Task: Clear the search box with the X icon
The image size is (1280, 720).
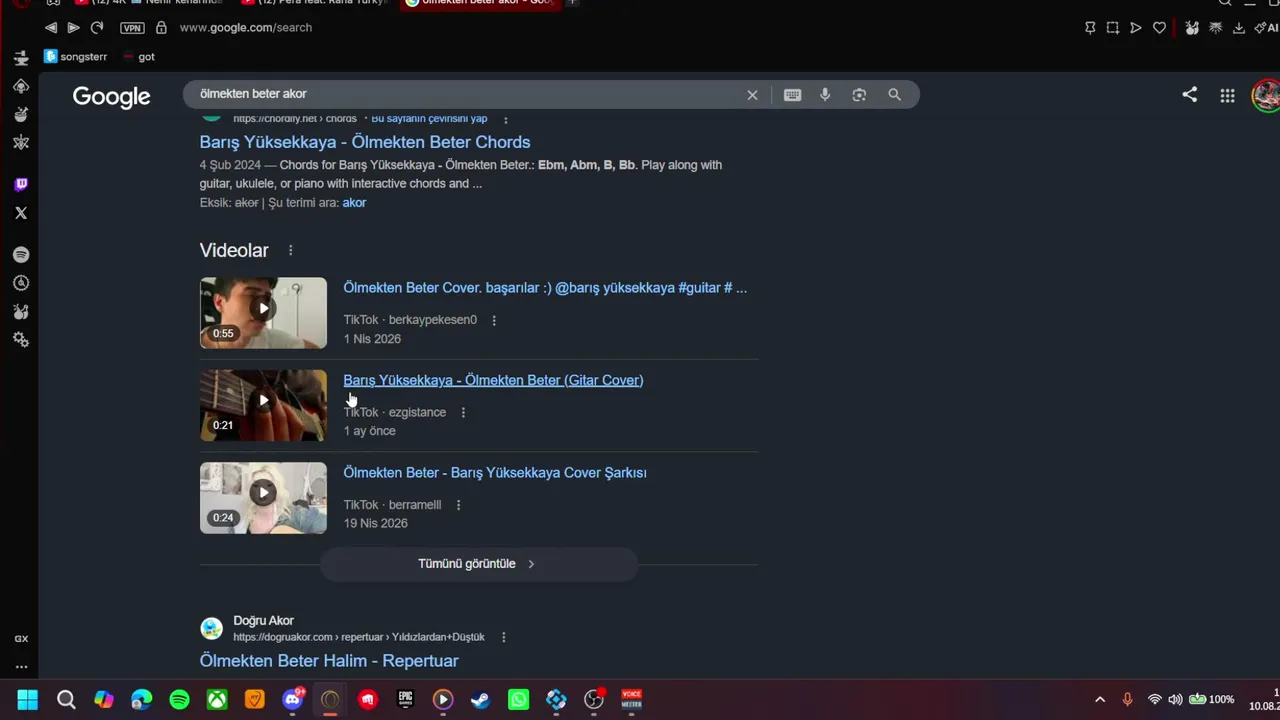Action: [x=752, y=95]
